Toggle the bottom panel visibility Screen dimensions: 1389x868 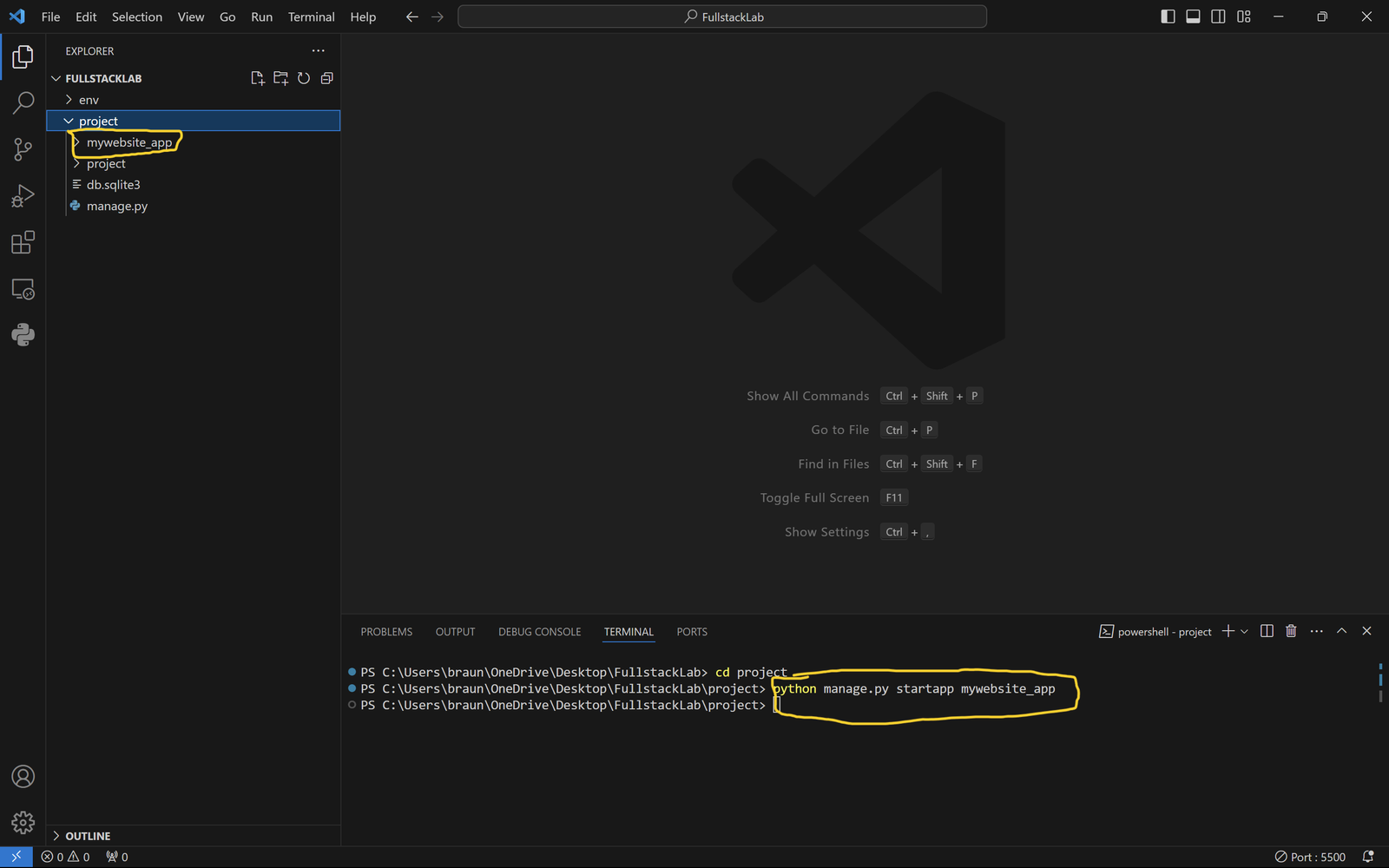(1193, 16)
